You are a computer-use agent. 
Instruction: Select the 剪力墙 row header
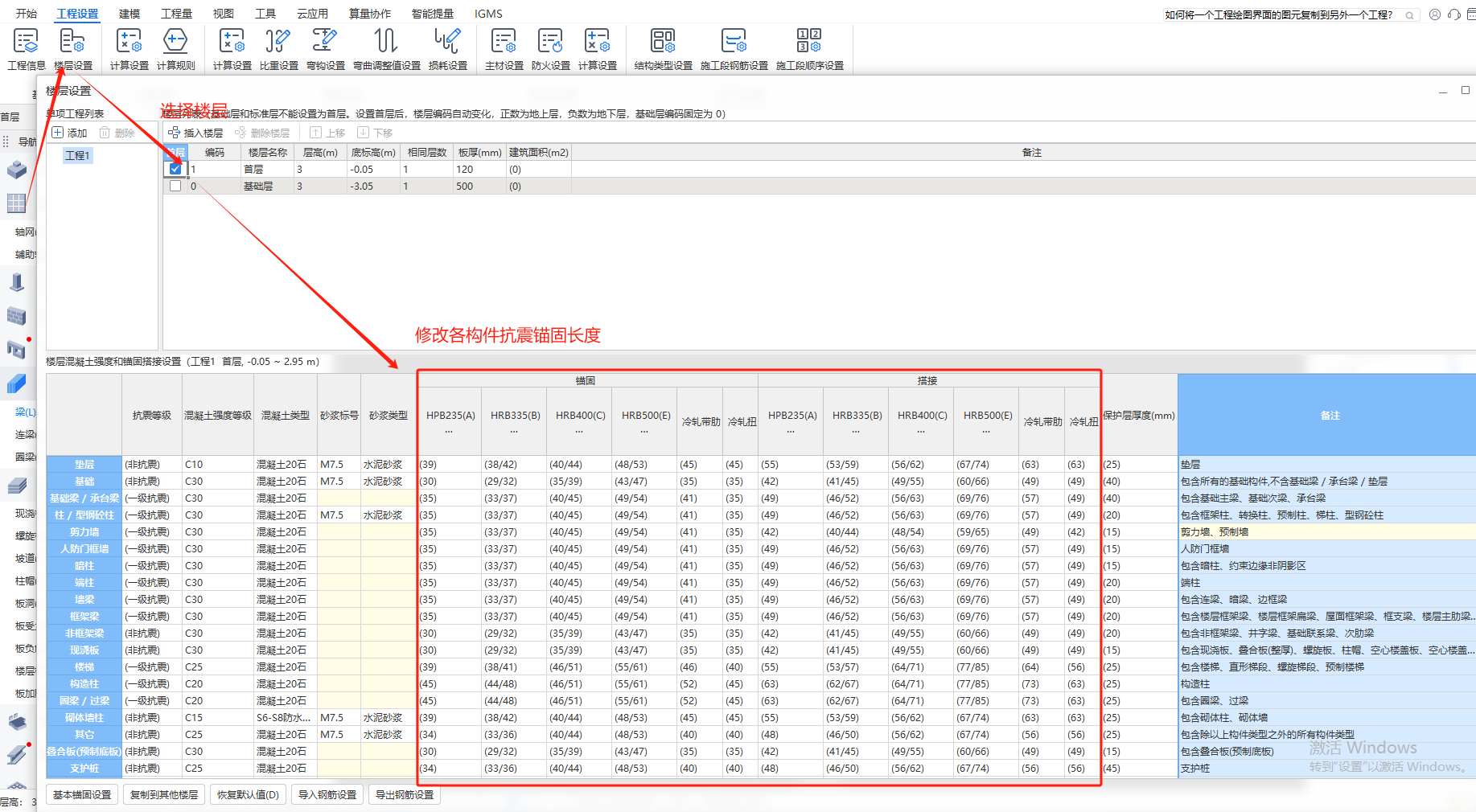tap(84, 532)
